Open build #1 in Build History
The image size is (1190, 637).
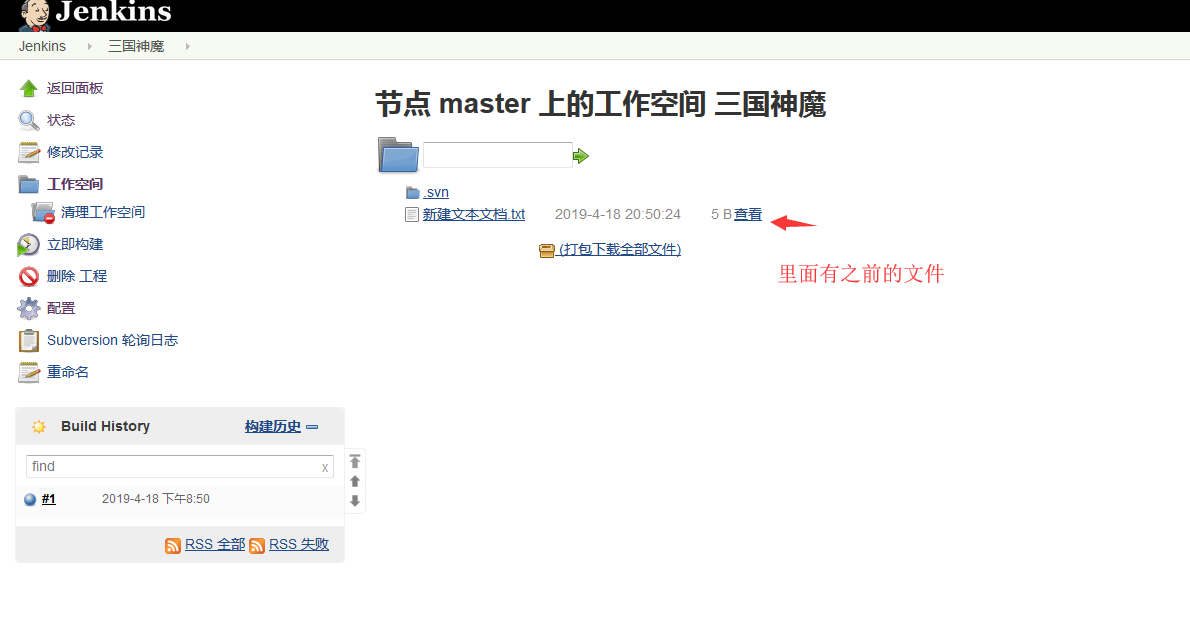coord(49,499)
